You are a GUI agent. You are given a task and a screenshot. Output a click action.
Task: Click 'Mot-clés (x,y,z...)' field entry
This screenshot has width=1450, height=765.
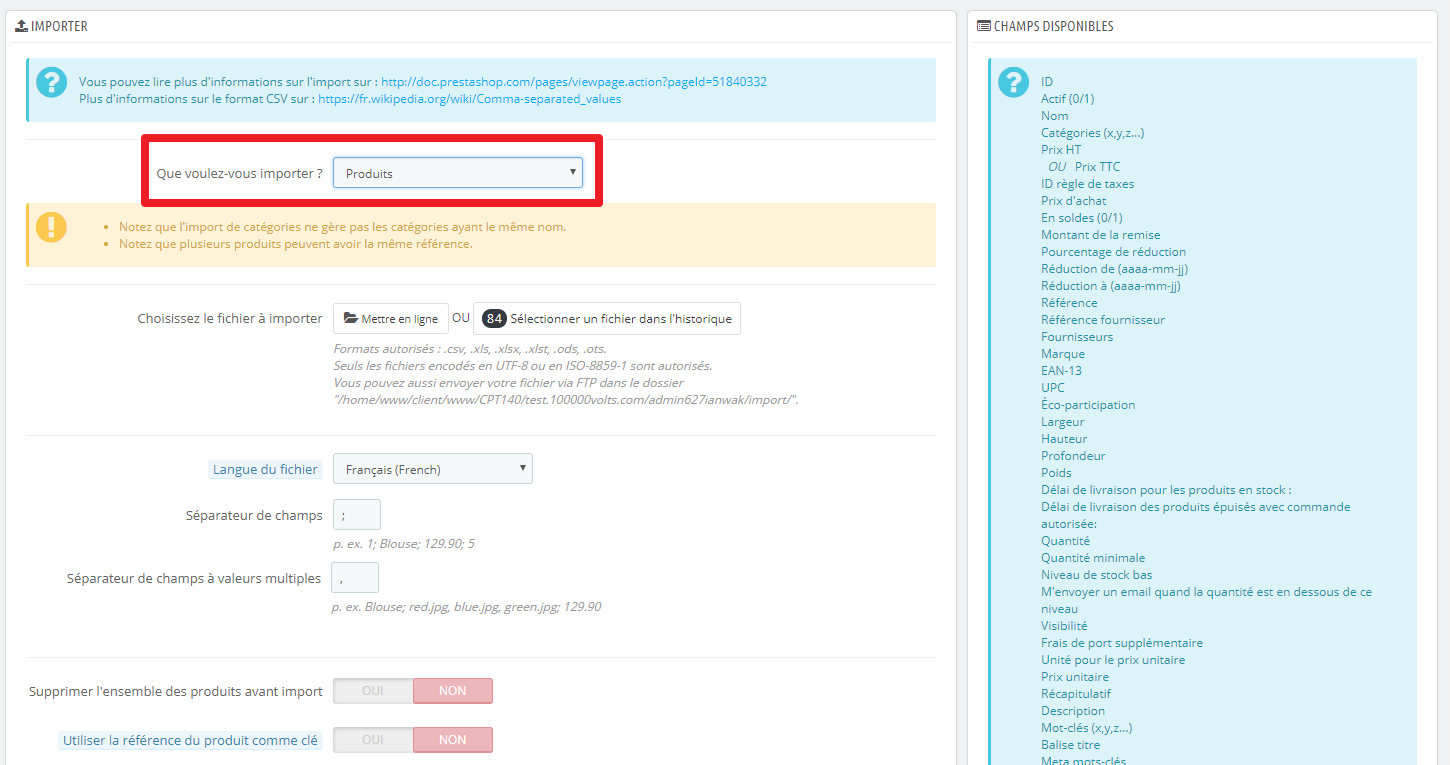coord(1087,728)
